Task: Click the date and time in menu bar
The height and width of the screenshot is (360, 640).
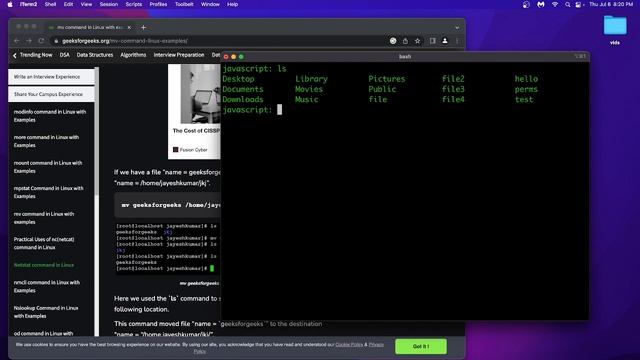Action: pos(611,4)
